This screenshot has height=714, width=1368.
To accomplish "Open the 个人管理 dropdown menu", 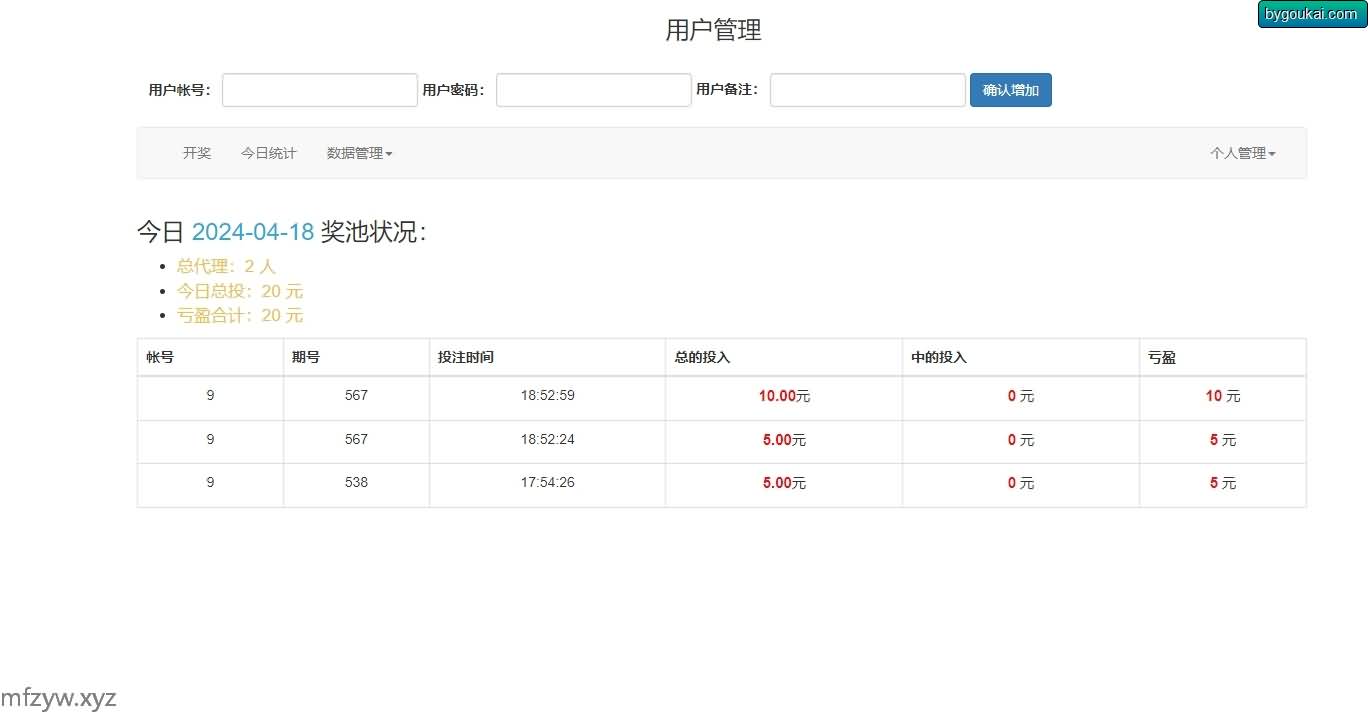I will (x=1242, y=153).
